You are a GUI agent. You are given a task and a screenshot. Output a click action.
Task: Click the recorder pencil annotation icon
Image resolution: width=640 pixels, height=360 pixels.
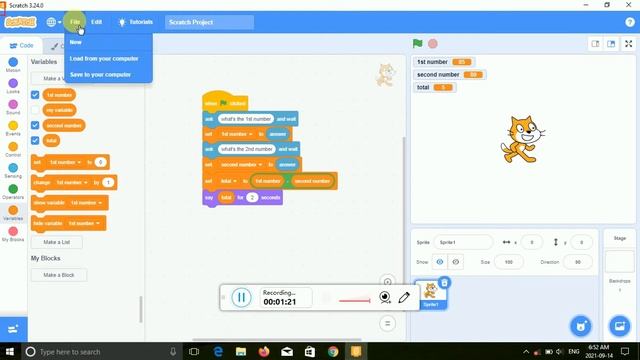pyautogui.click(x=404, y=298)
